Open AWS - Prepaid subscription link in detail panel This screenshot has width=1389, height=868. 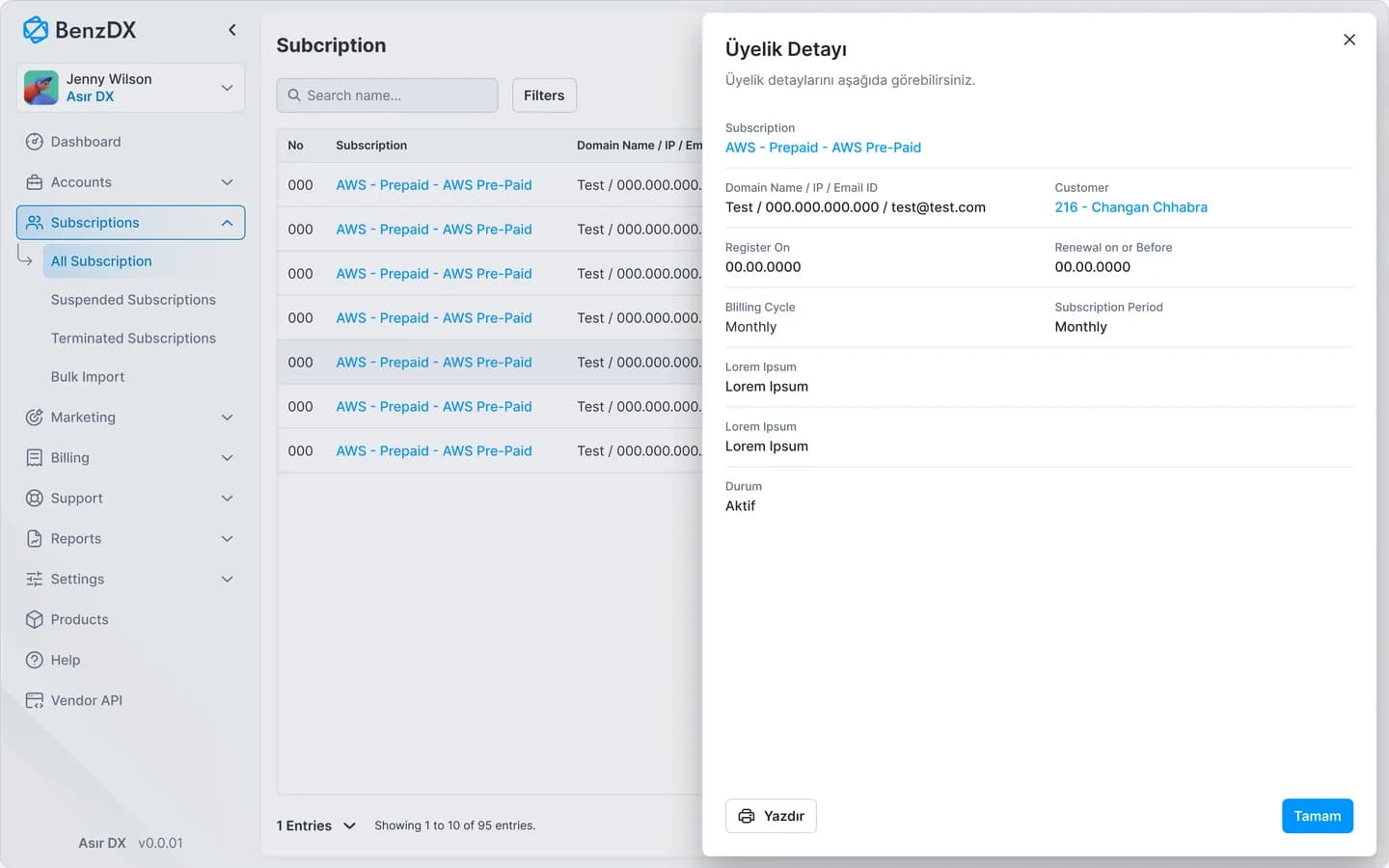pyautogui.click(x=823, y=148)
